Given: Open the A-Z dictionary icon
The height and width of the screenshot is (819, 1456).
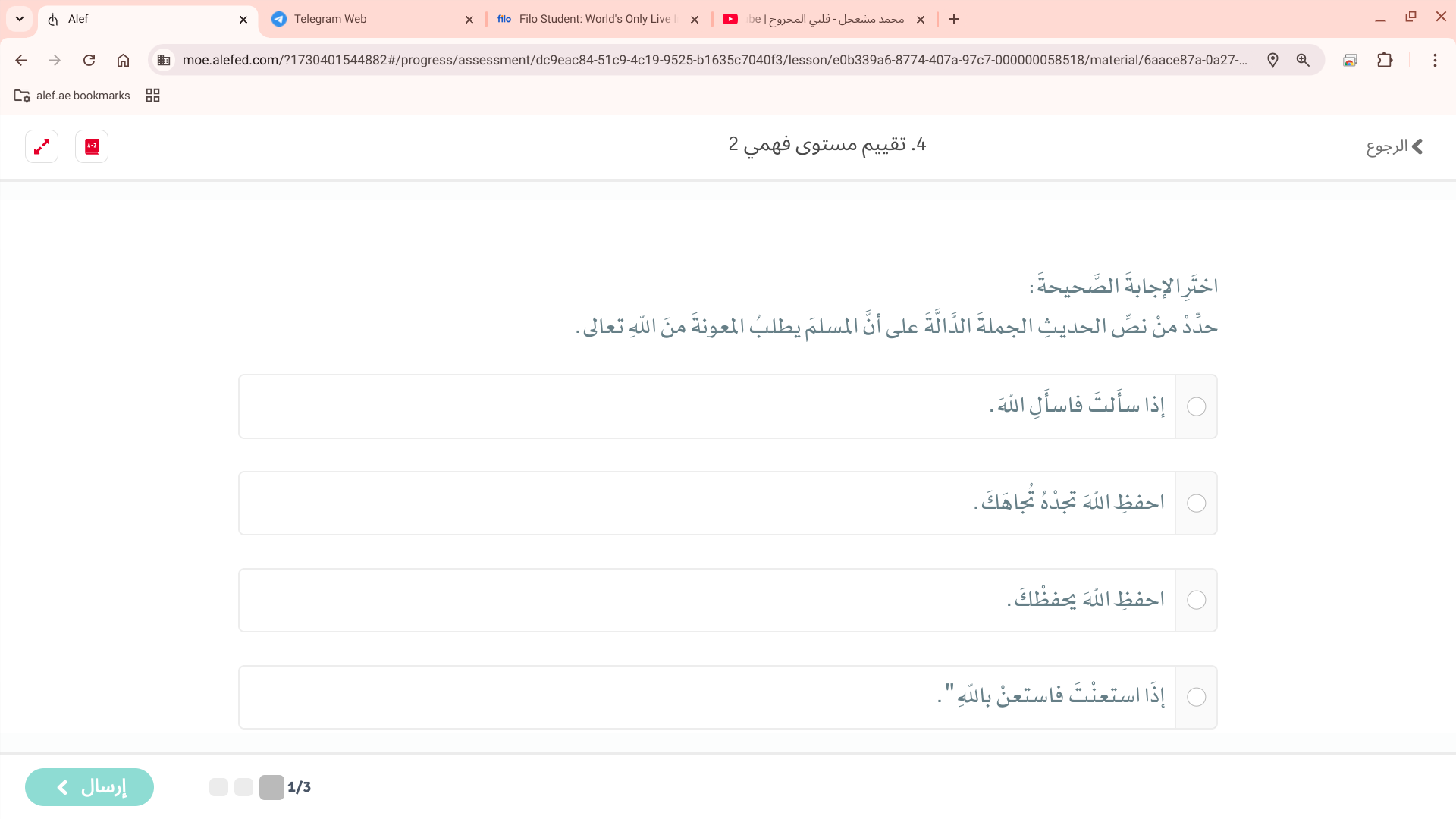Looking at the screenshot, I should coord(92,146).
